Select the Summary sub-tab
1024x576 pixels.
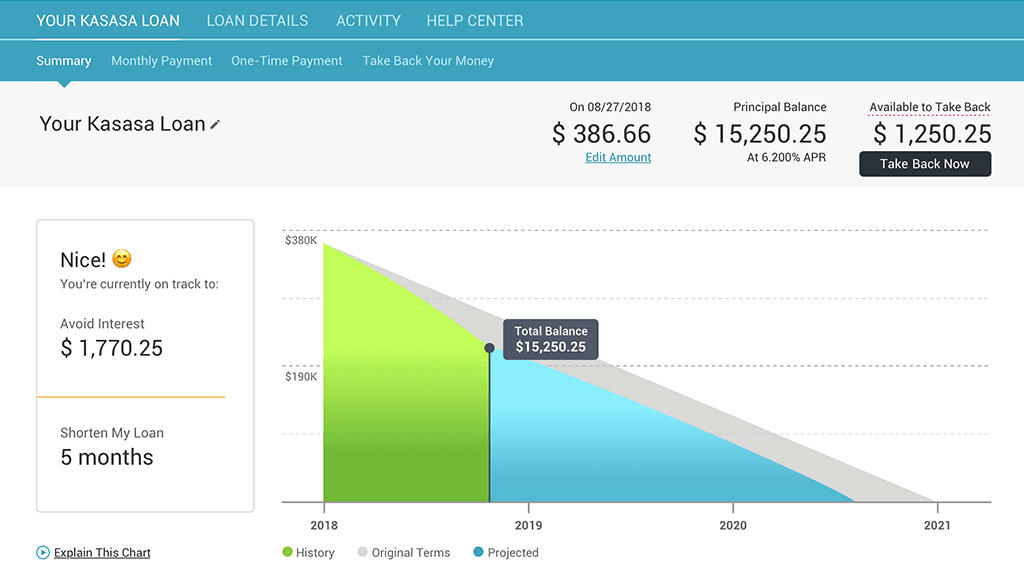coord(64,61)
